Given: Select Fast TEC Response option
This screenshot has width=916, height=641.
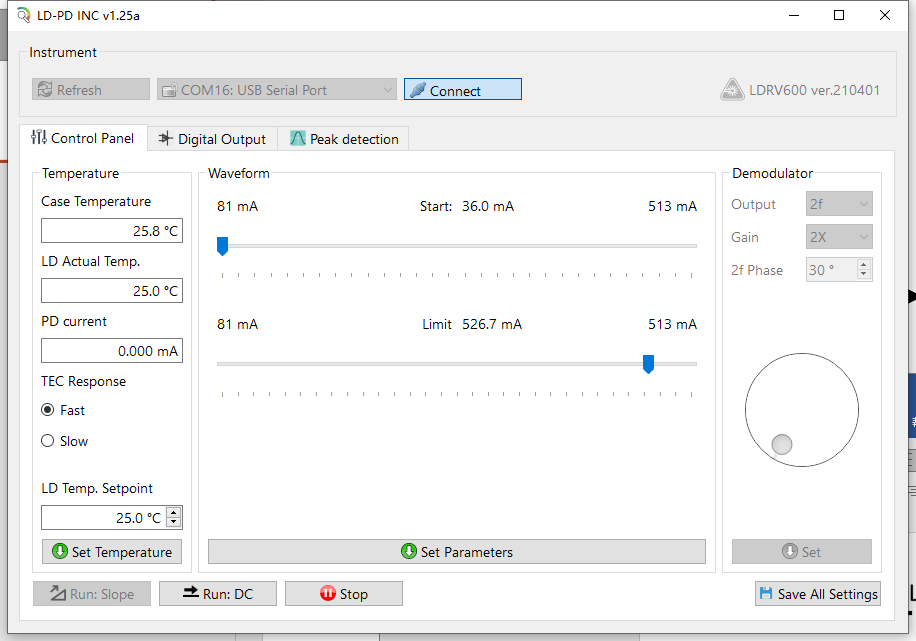Looking at the screenshot, I should pyautogui.click(x=48, y=410).
